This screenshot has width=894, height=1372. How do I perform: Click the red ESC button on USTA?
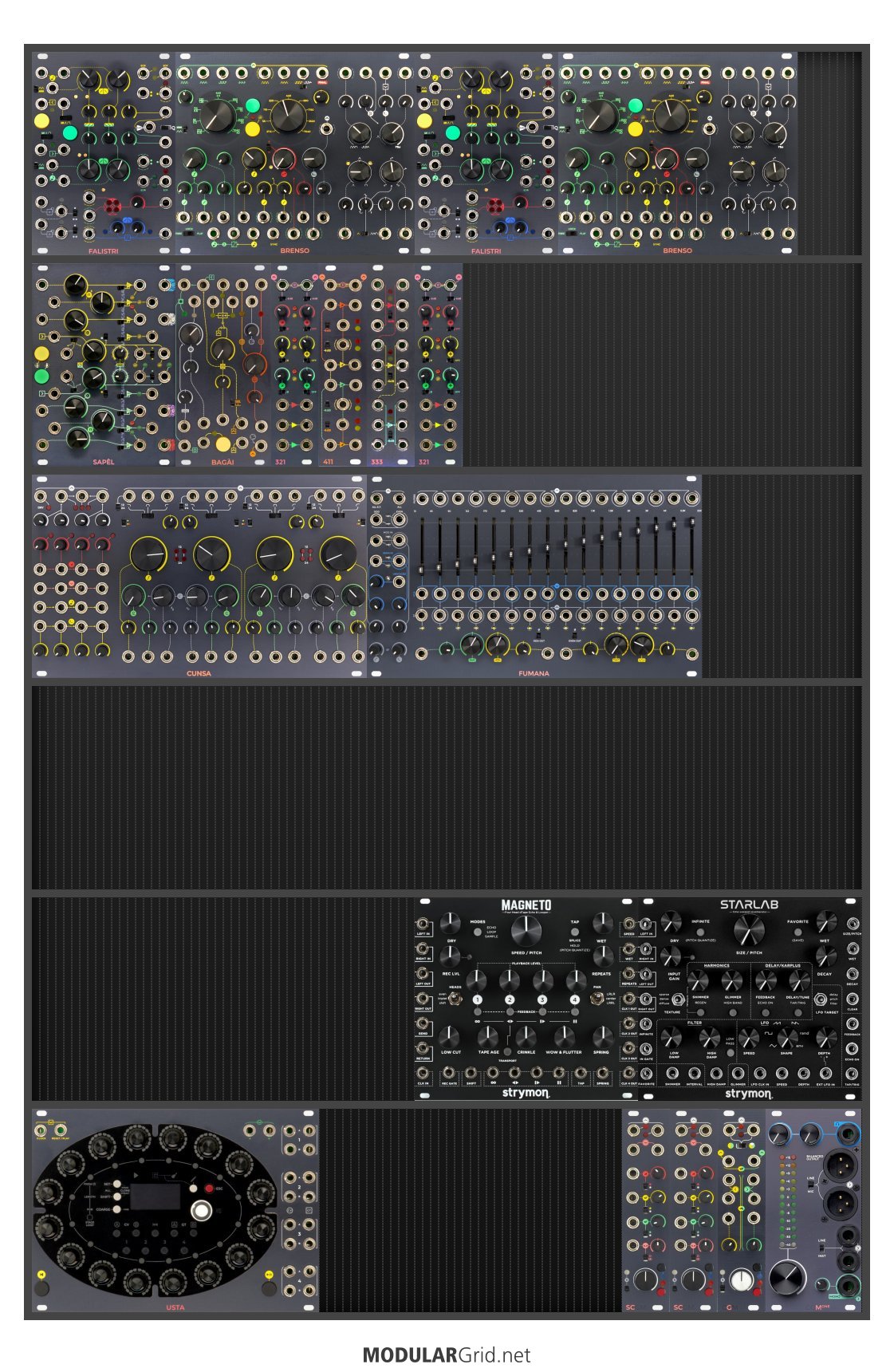point(209,1189)
